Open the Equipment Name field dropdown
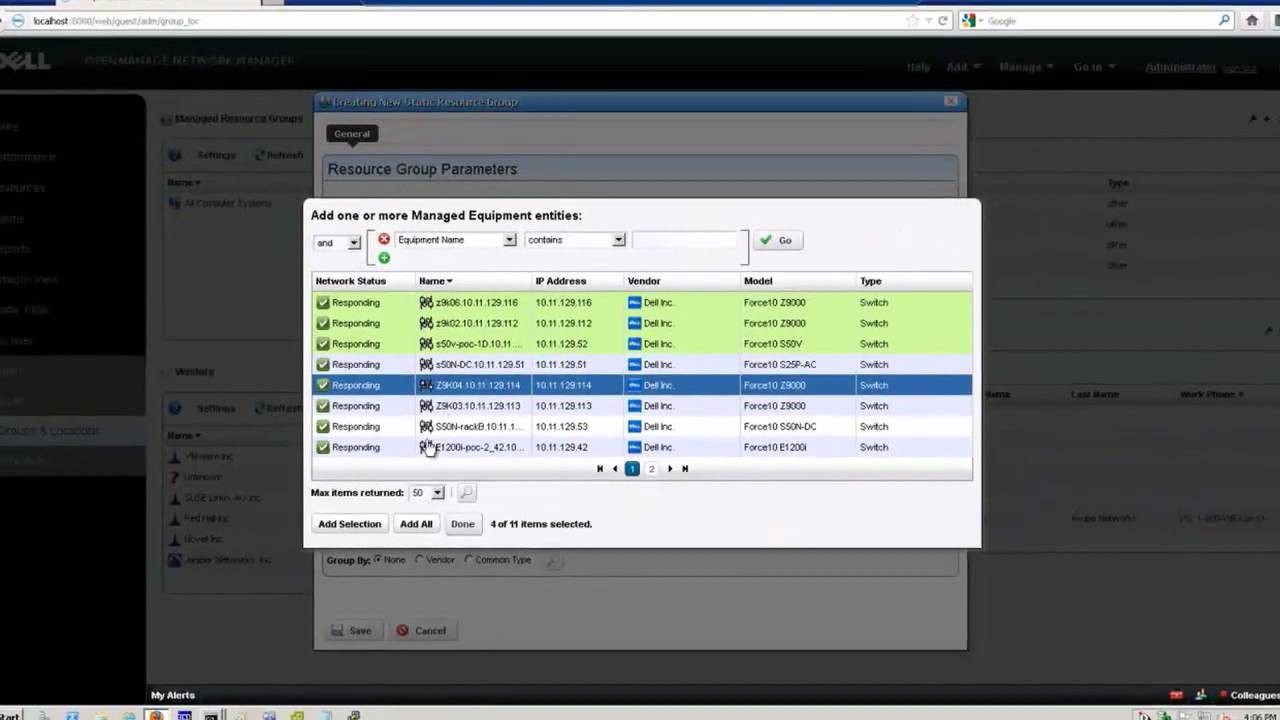This screenshot has height=720, width=1280. pyautogui.click(x=509, y=240)
